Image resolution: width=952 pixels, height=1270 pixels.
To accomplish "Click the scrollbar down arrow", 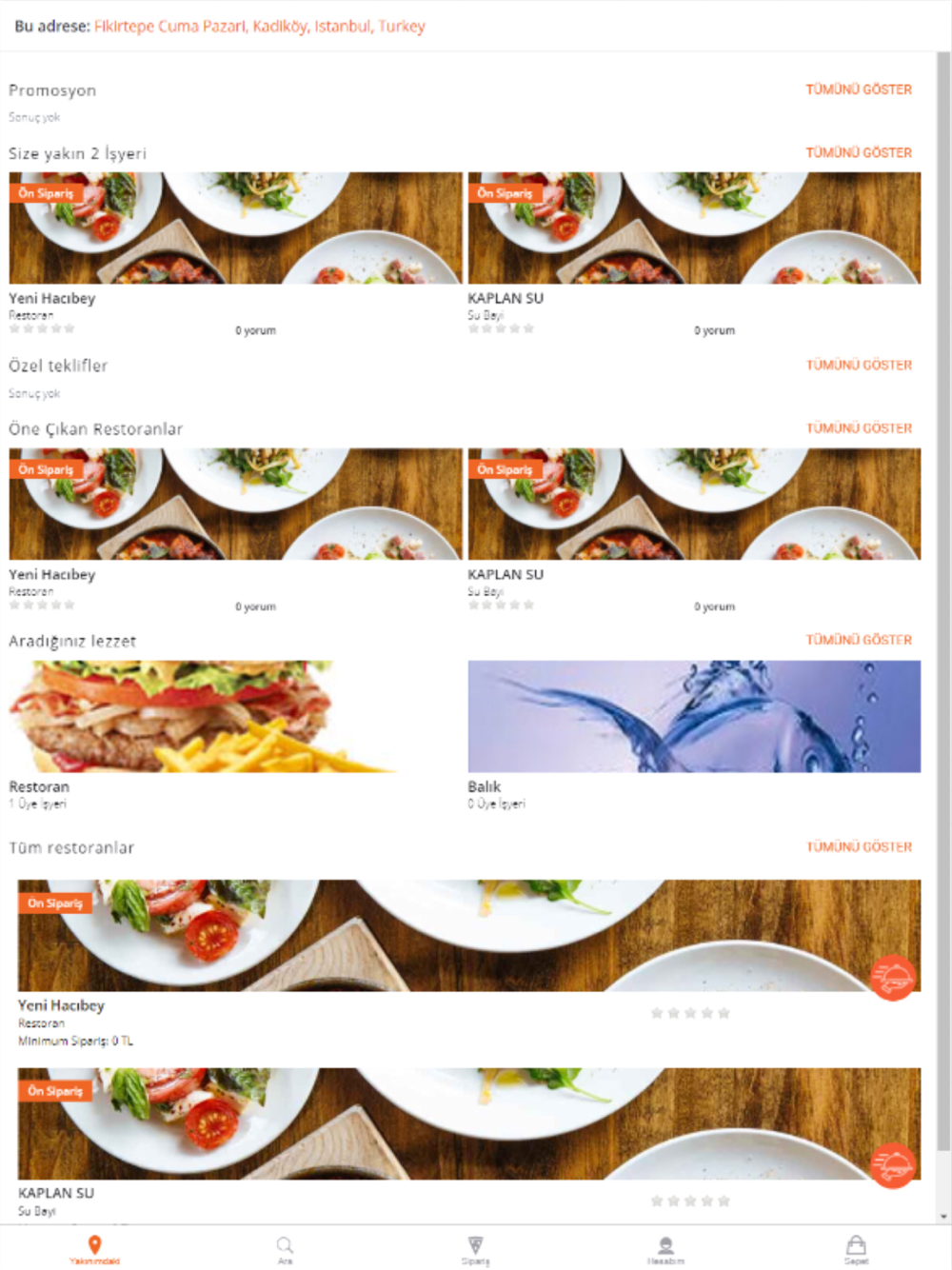I will coord(943,1217).
